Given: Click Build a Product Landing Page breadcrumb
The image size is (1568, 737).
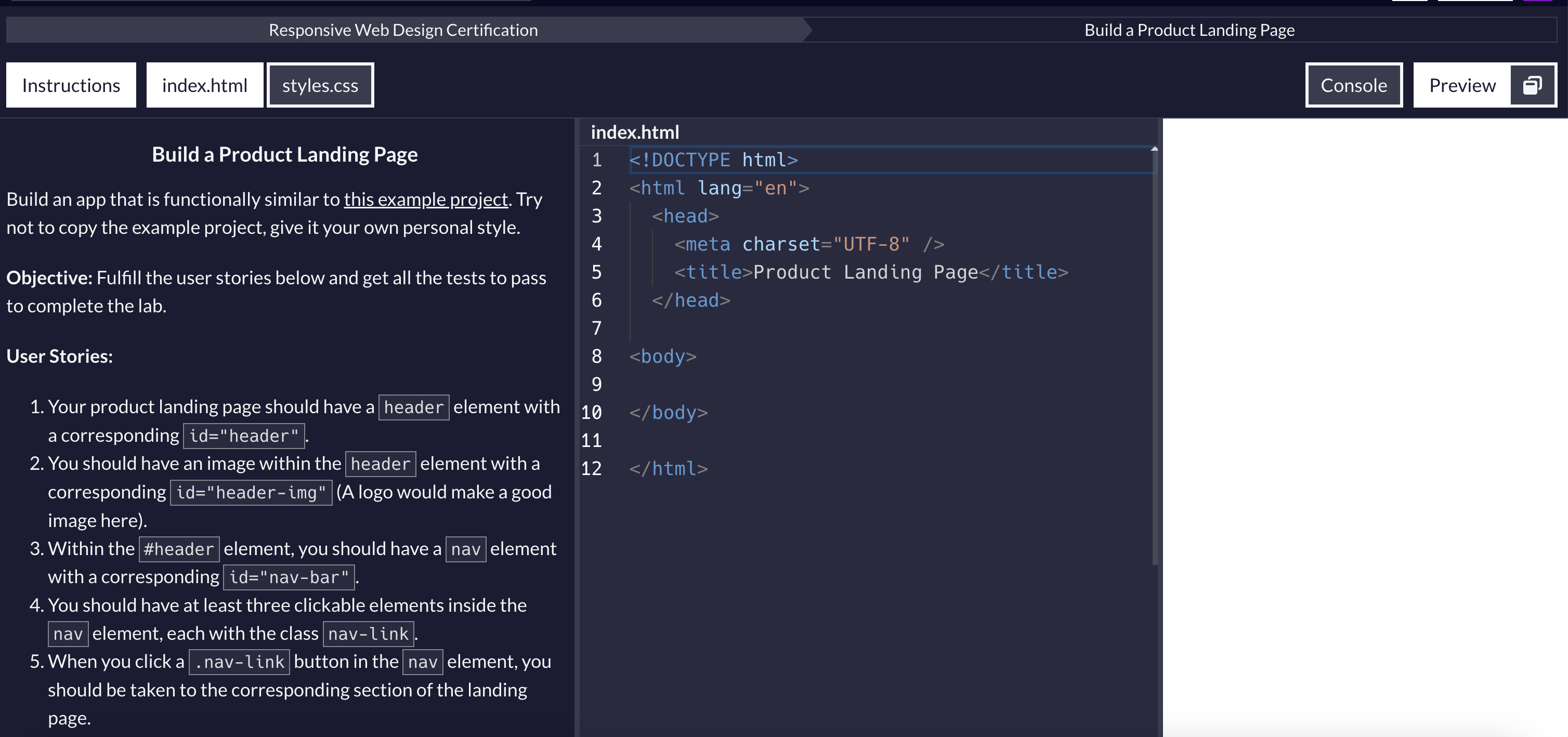Looking at the screenshot, I should tap(1189, 30).
